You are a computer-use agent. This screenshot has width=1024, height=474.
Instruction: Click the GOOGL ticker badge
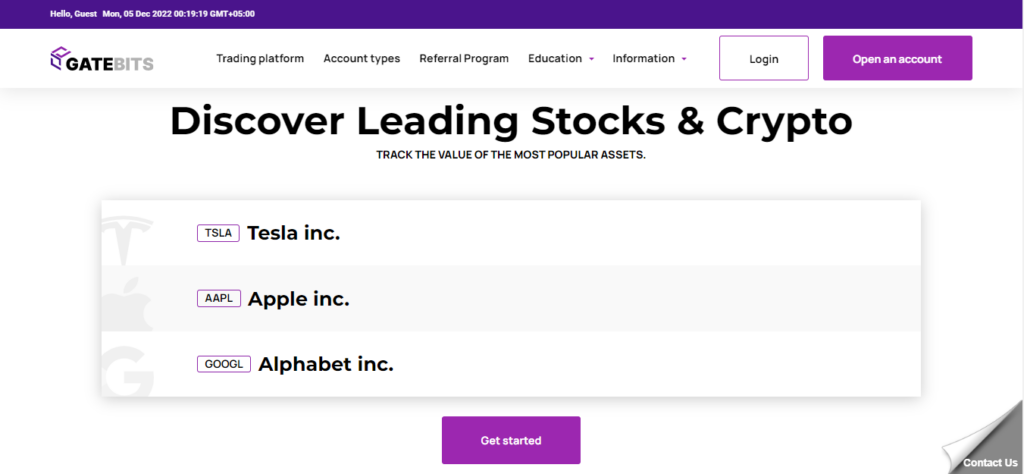[224, 364]
